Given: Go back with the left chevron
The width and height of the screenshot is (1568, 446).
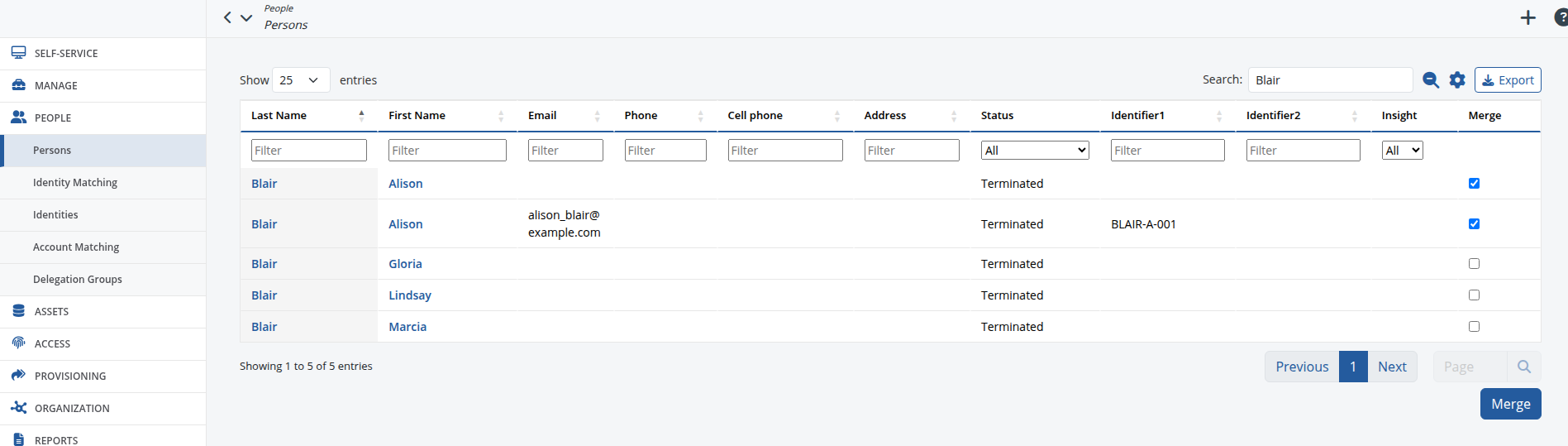Looking at the screenshot, I should [x=227, y=17].
